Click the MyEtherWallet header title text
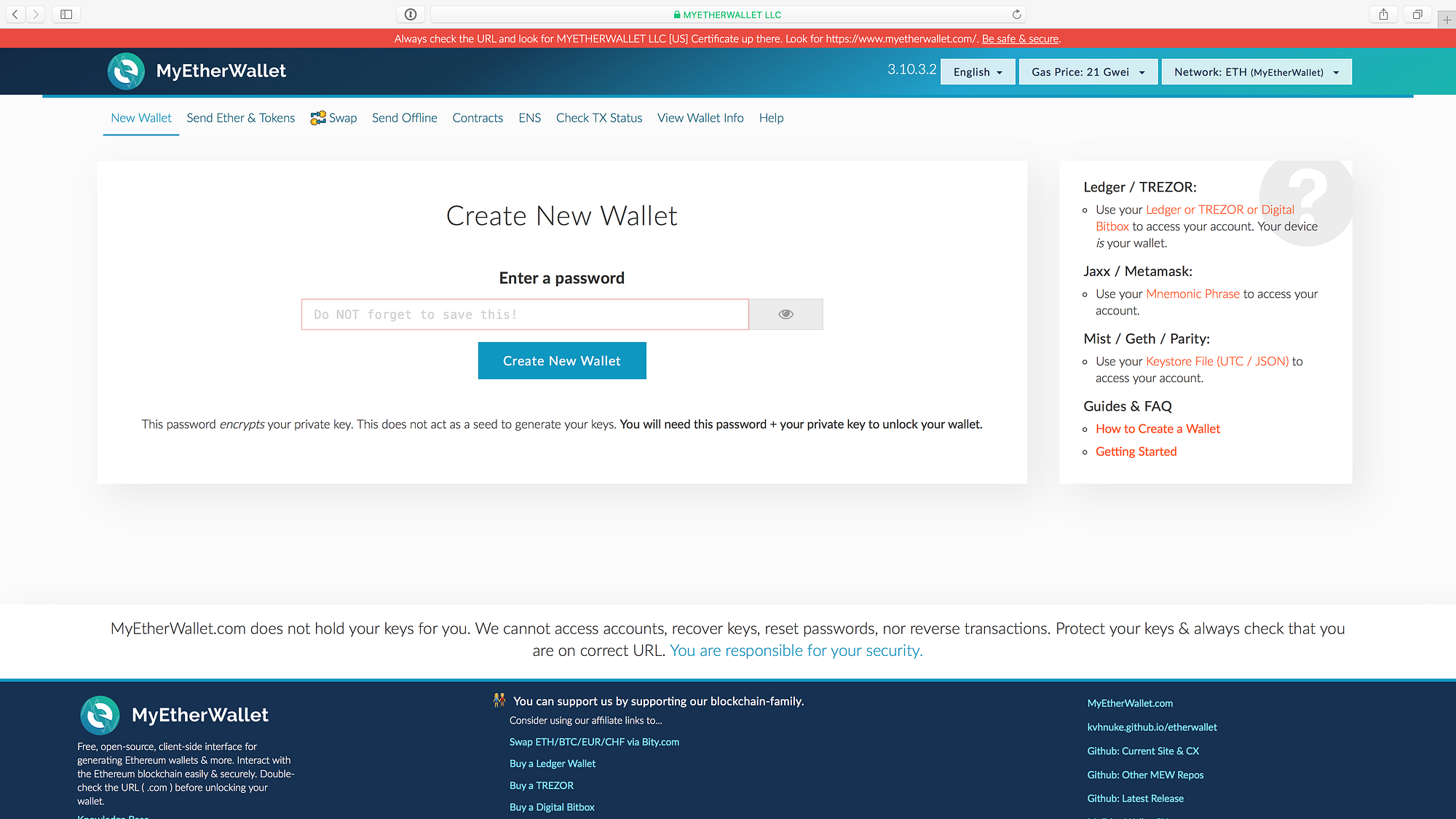This screenshot has width=1456, height=819. tap(221, 71)
